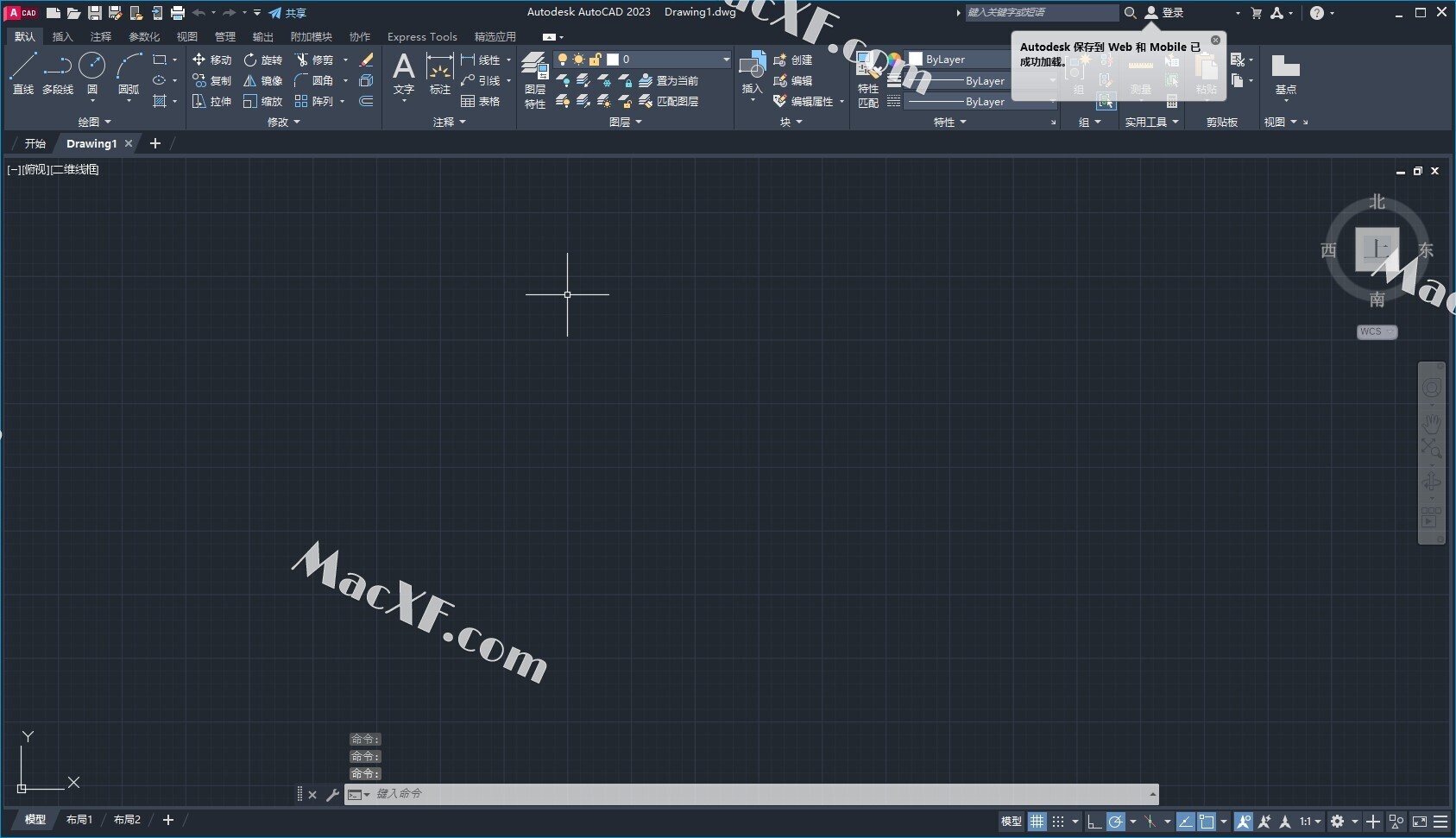Click the 标注 (Dimension) tool

(440, 72)
